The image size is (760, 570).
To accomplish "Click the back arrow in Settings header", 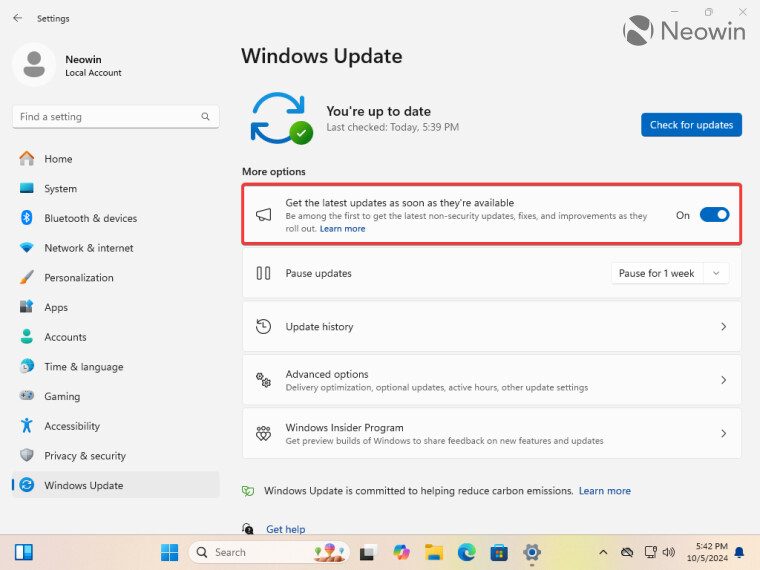I will 18,18.
